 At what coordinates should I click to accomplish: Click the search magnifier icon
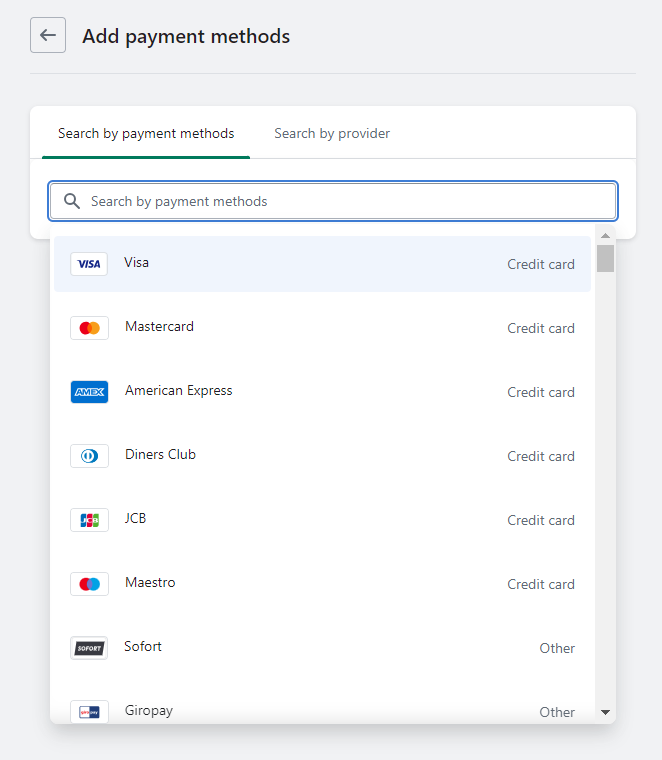72,201
